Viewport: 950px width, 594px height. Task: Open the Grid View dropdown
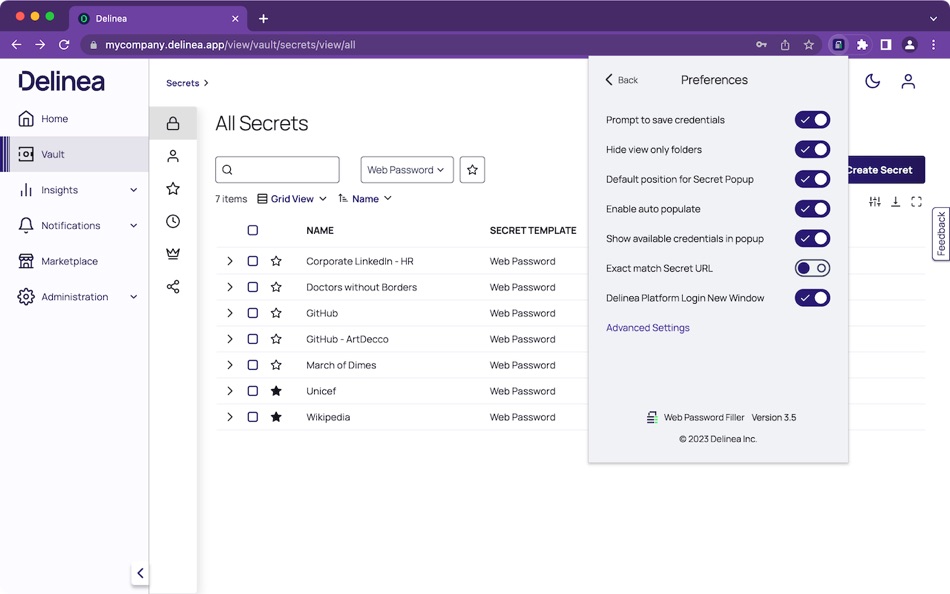click(292, 199)
